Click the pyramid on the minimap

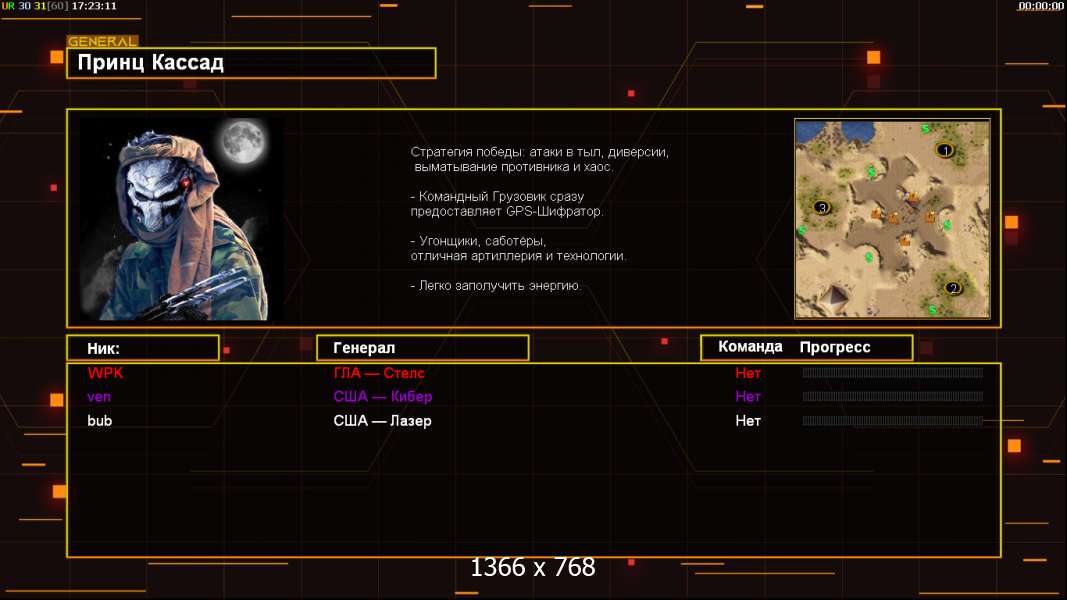[x=835, y=299]
